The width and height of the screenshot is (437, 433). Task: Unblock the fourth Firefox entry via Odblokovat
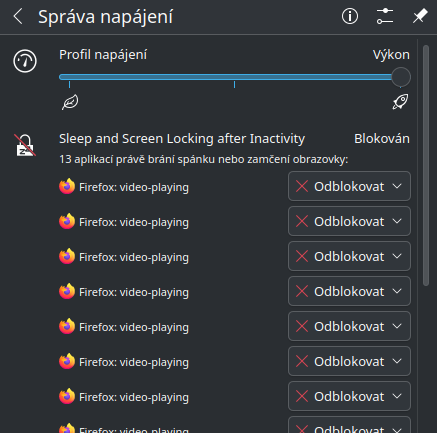coord(339,291)
